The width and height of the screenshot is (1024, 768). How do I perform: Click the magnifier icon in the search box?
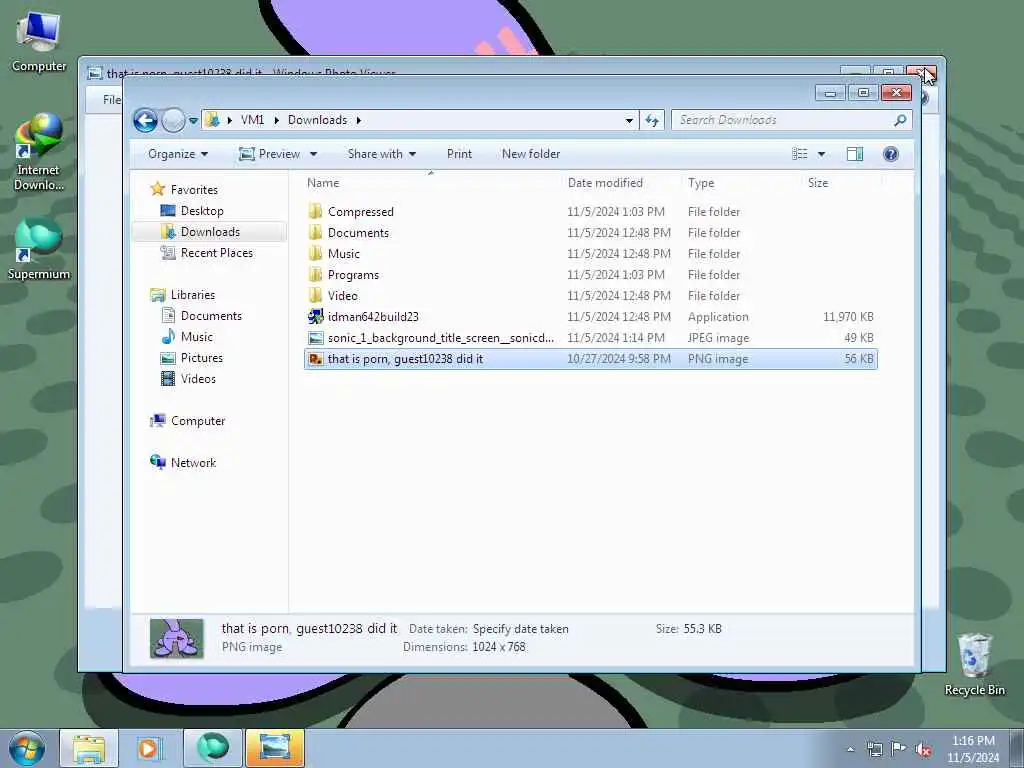901,120
